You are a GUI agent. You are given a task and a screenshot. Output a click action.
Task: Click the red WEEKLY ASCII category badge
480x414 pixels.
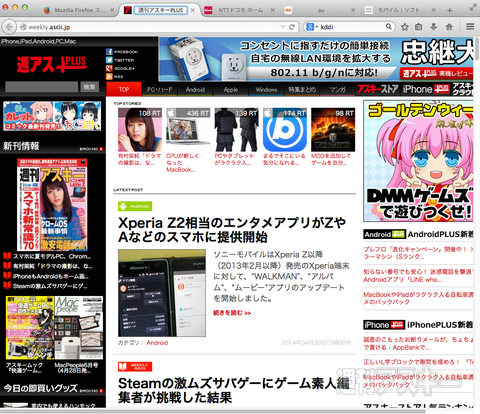[135, 367]
